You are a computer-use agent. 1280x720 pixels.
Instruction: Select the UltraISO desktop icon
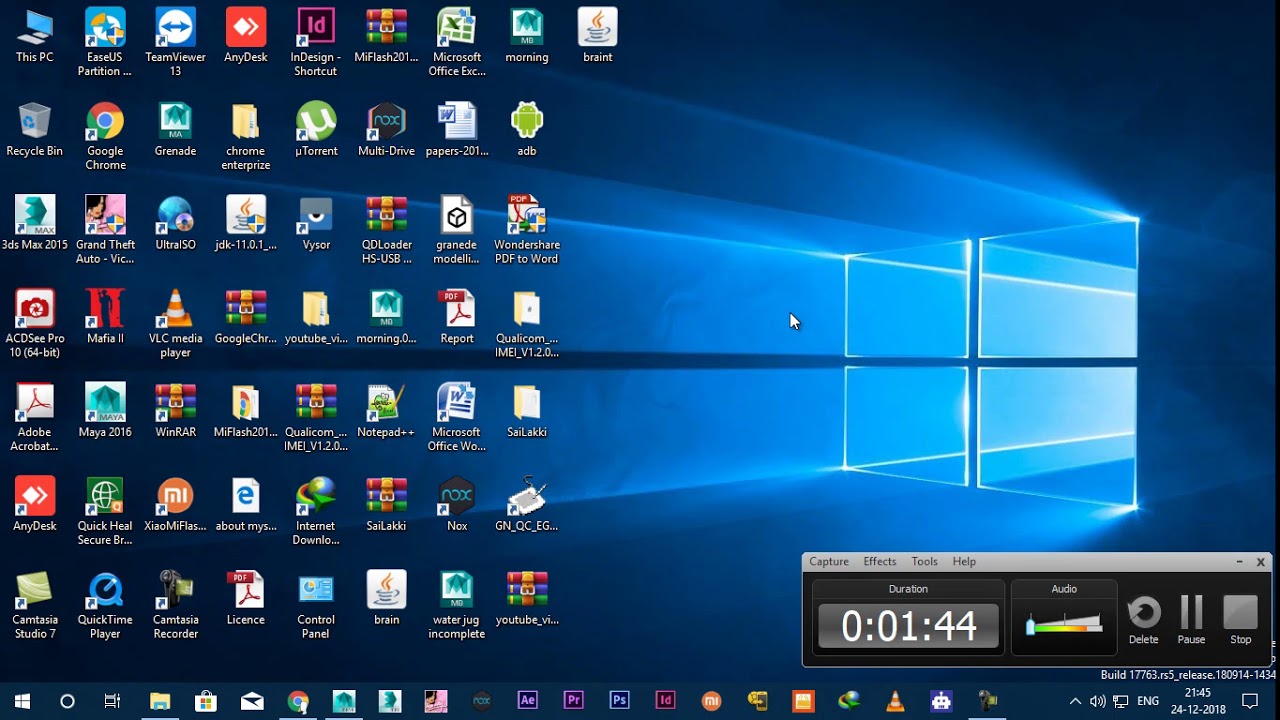tap(175, 224)
